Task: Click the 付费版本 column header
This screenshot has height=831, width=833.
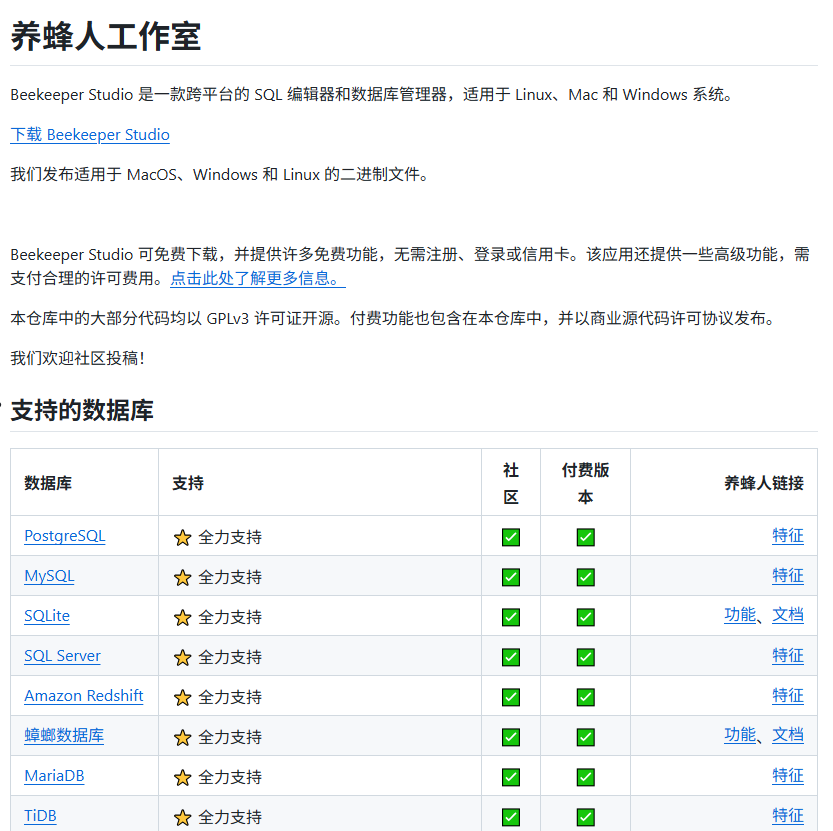Action: [585, 484]
